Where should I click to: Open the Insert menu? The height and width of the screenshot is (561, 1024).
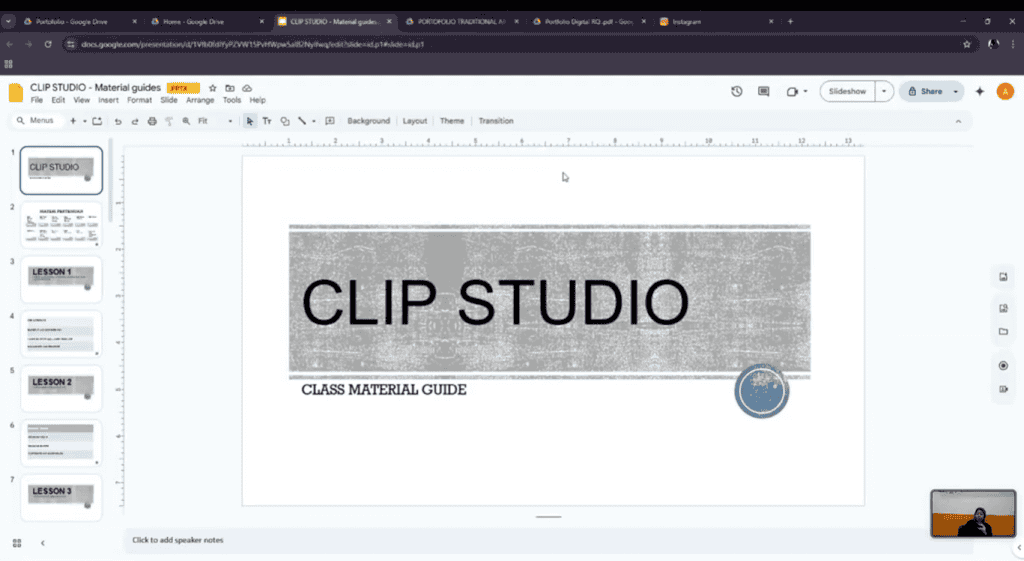click(108, 101)
